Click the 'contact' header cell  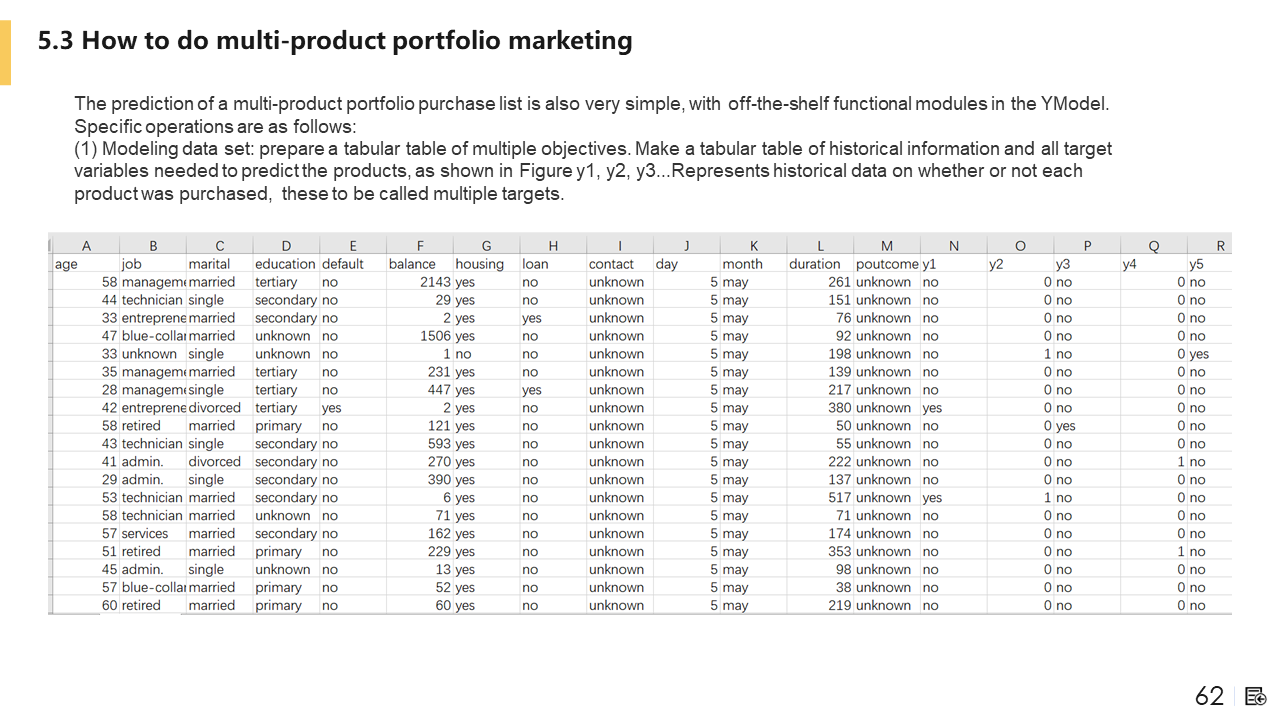611,264
